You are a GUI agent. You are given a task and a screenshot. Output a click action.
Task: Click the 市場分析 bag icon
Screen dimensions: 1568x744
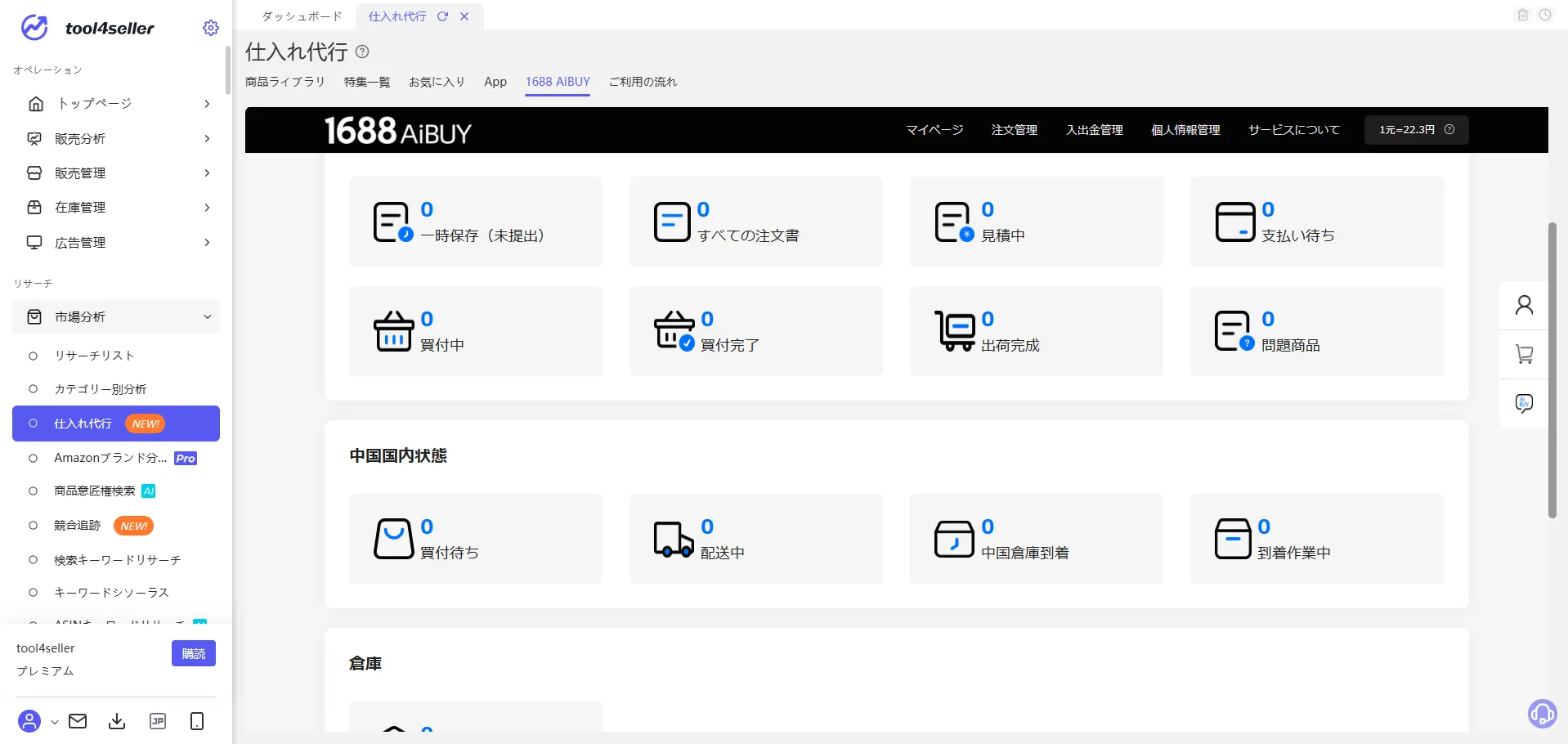tap(34, 316)
